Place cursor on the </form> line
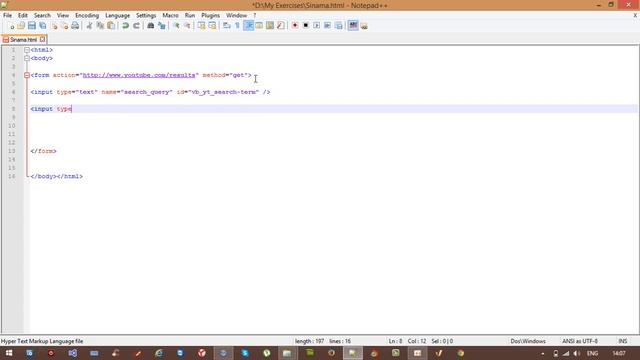Image resolution: width=640 pixels, height=360 pixels. click(x=43, y=151)
